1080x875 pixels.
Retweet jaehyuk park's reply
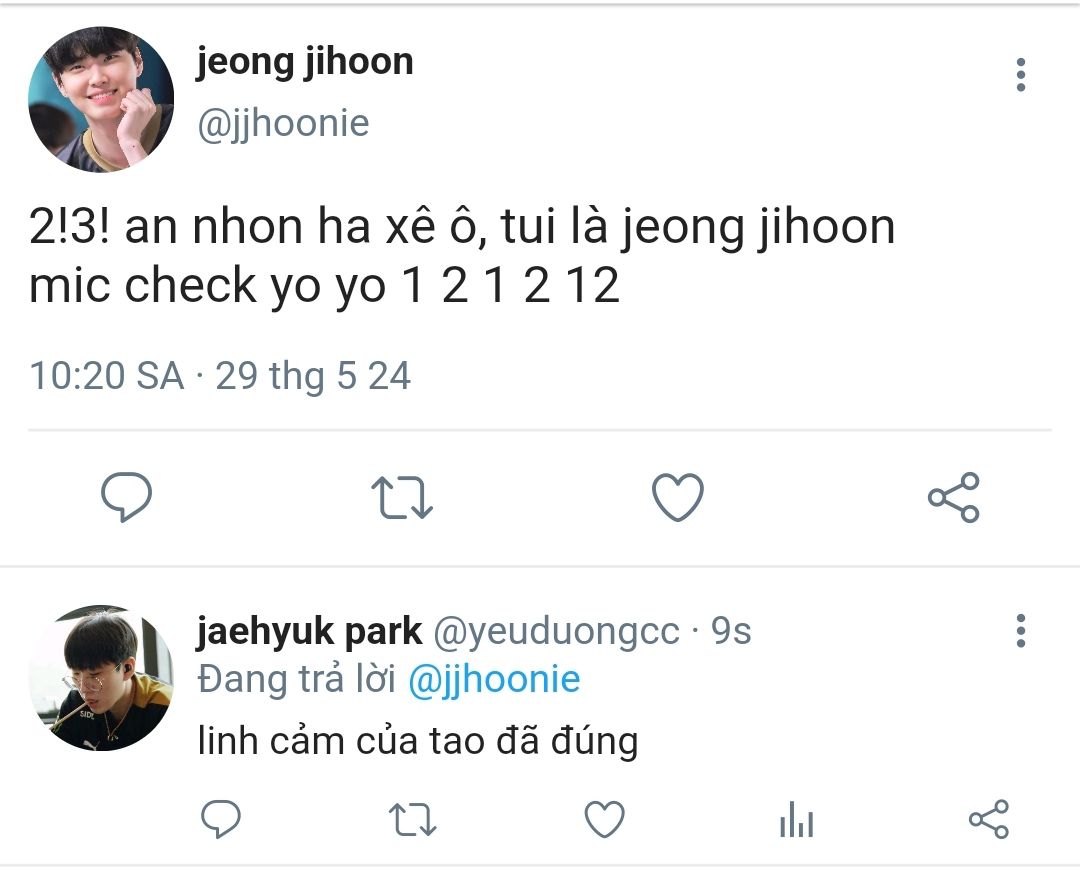pos(413,819)
